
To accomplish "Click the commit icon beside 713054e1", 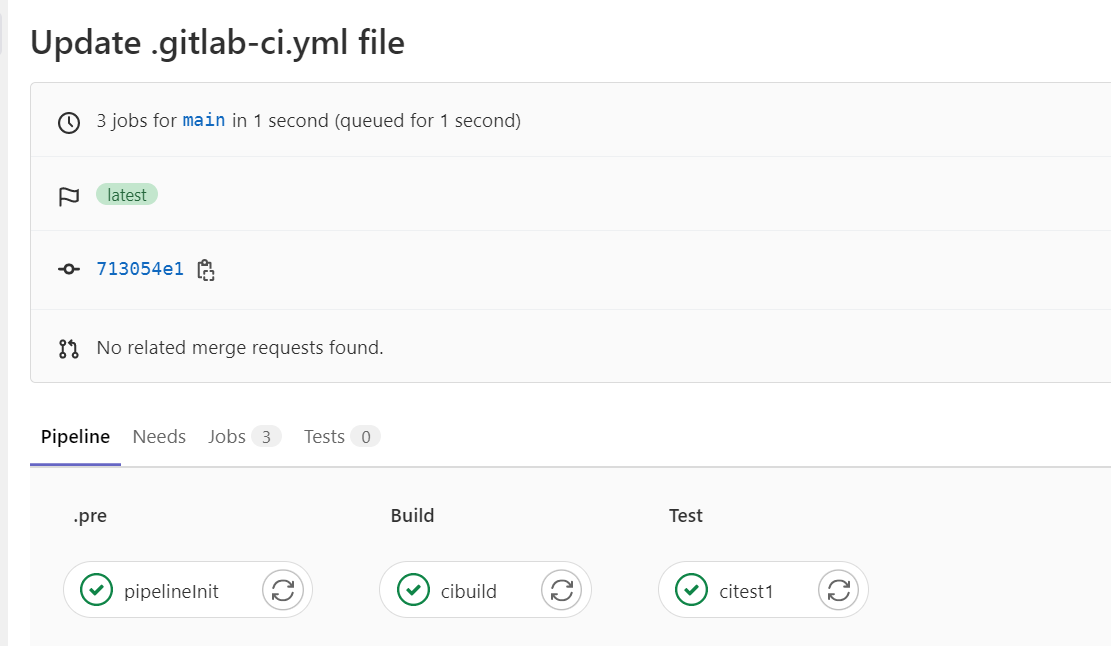I will (69, 269).
